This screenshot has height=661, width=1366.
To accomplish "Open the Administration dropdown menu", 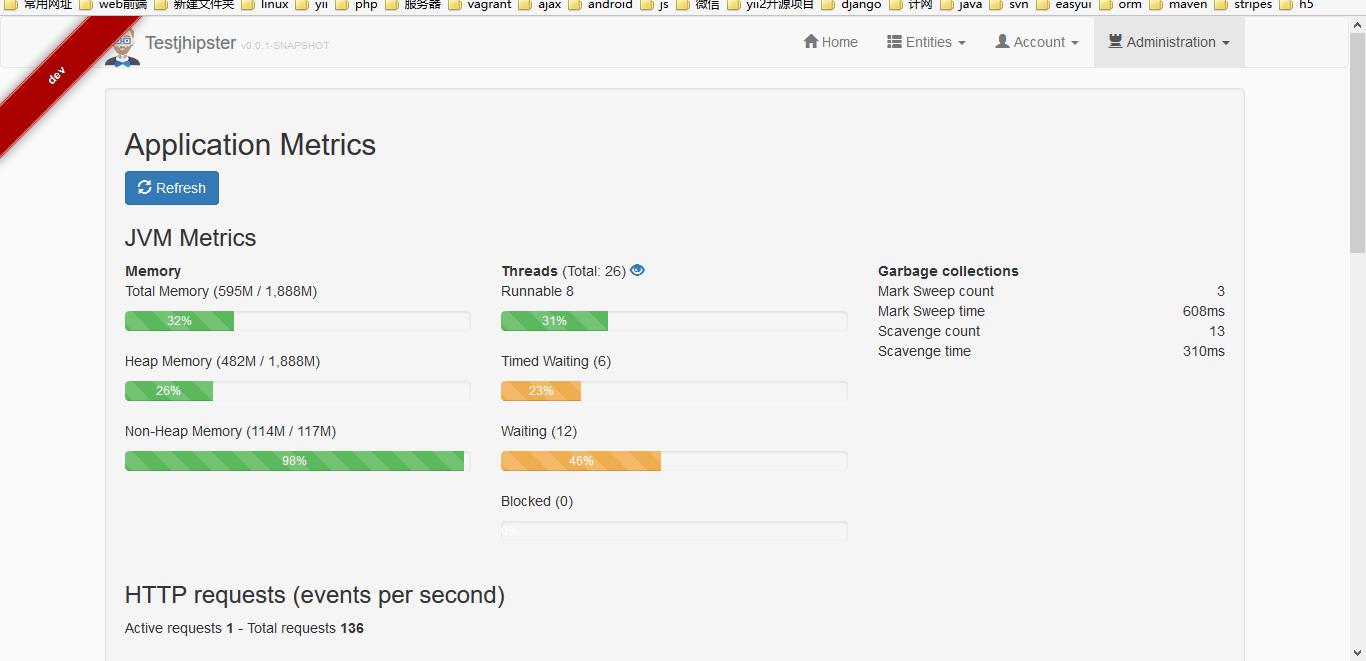I will pyautogui.click(x=1169, y=42).
